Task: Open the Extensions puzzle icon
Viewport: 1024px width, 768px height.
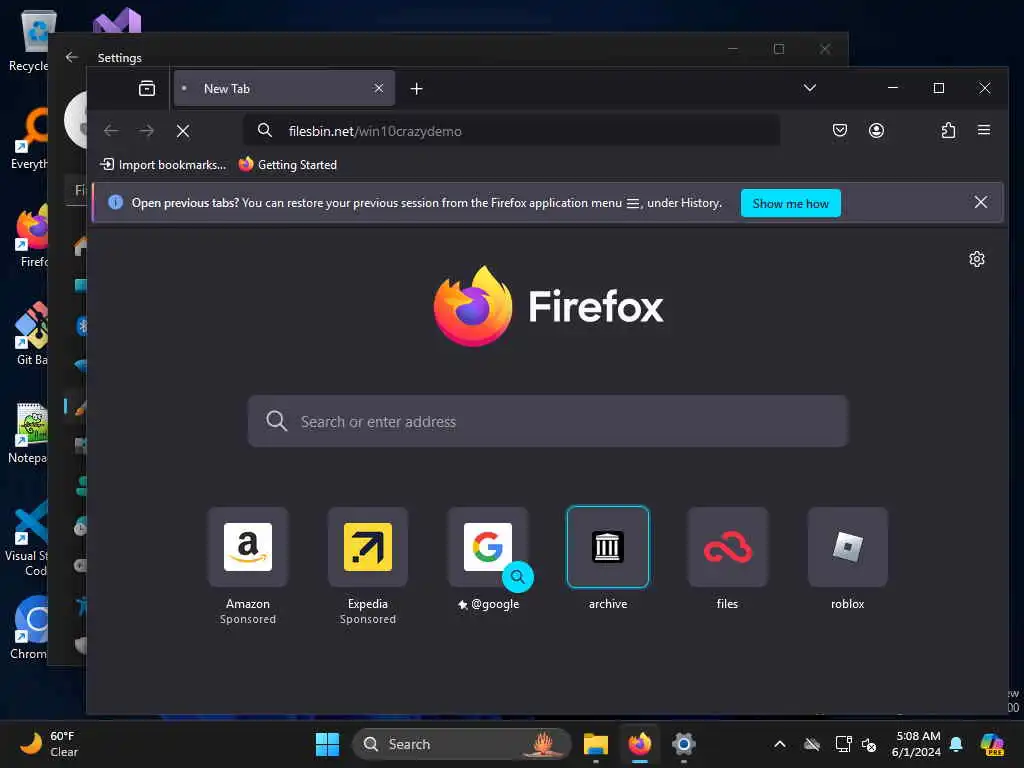Action: coord(948,130)
